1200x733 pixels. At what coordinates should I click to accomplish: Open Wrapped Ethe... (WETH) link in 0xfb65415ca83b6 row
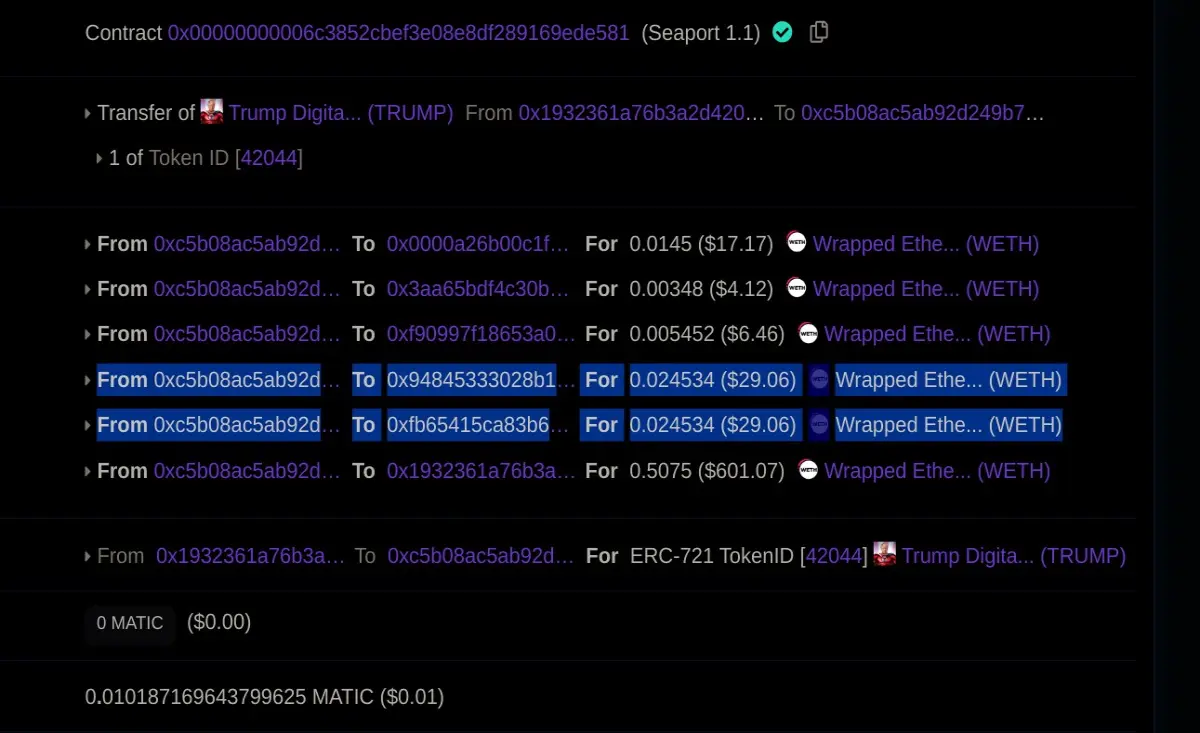(949, 425)
